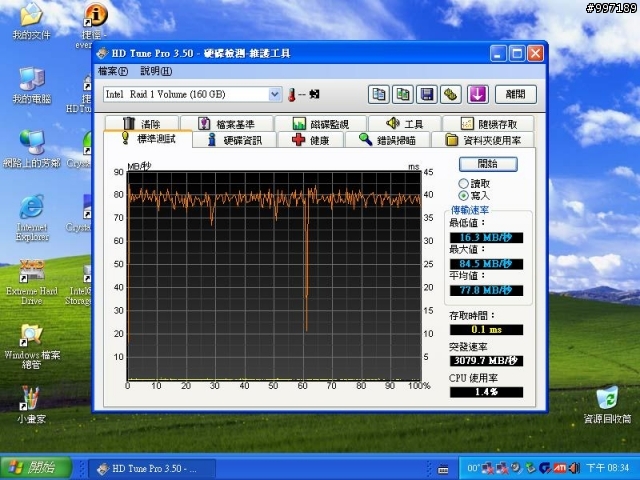Click the maximum value 84.5 MB/s

(486, 264)
